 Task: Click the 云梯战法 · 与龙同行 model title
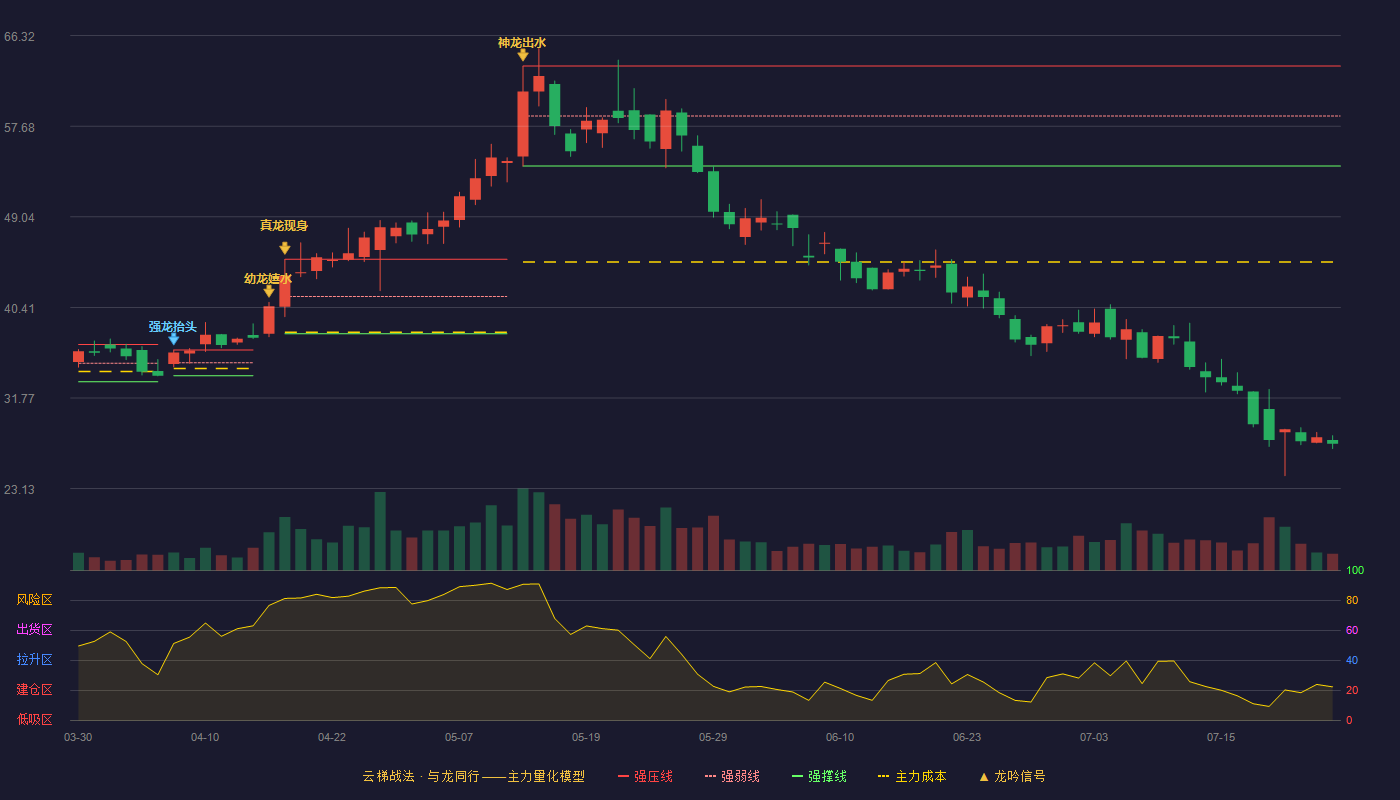[474, 776]
